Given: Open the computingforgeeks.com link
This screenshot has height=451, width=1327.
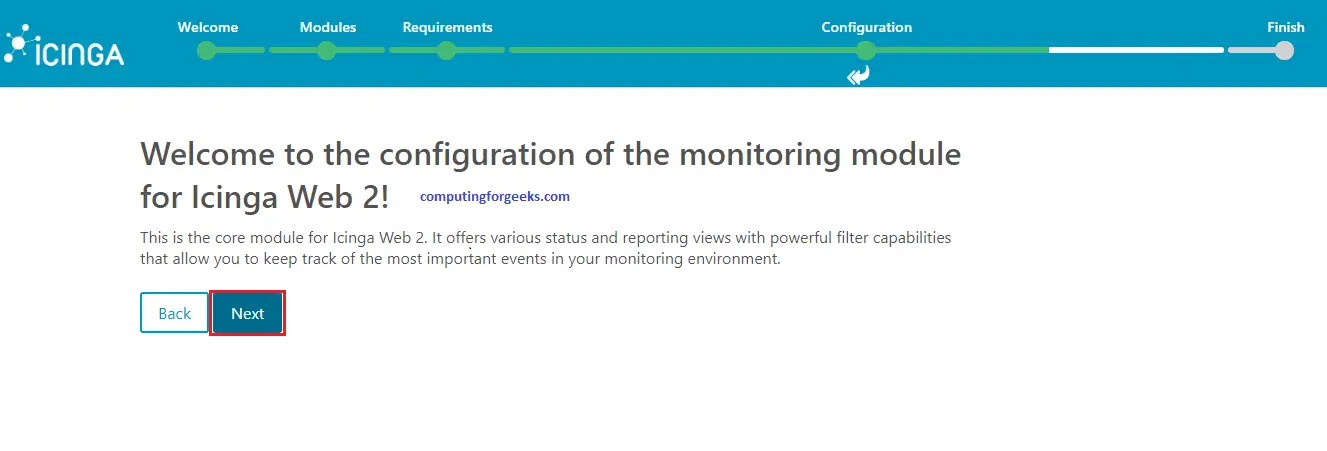Looking at the screenshot, I should point(495,197).
